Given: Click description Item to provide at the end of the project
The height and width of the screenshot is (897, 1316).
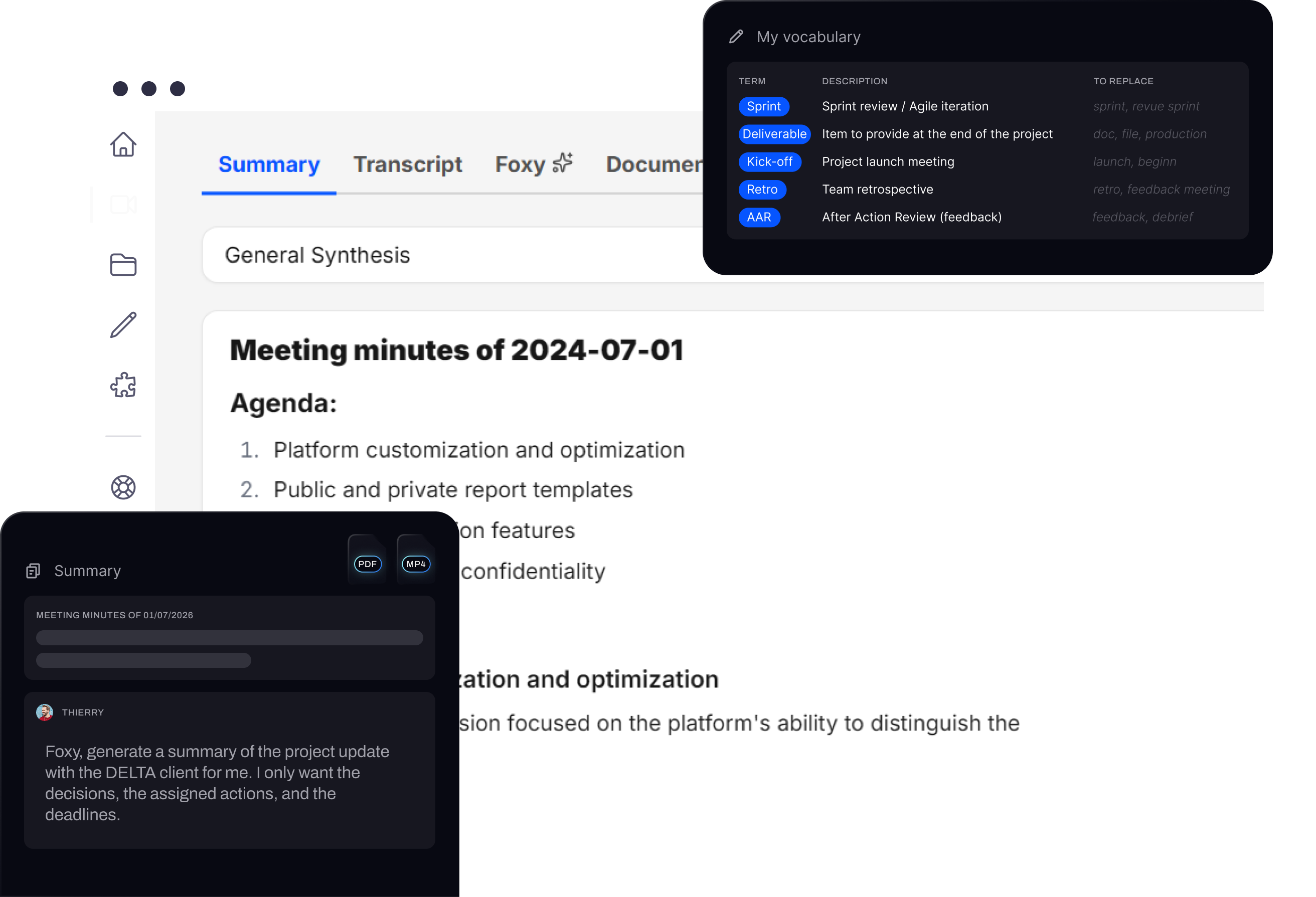Looking at the screenshot, I should point(937,134).
